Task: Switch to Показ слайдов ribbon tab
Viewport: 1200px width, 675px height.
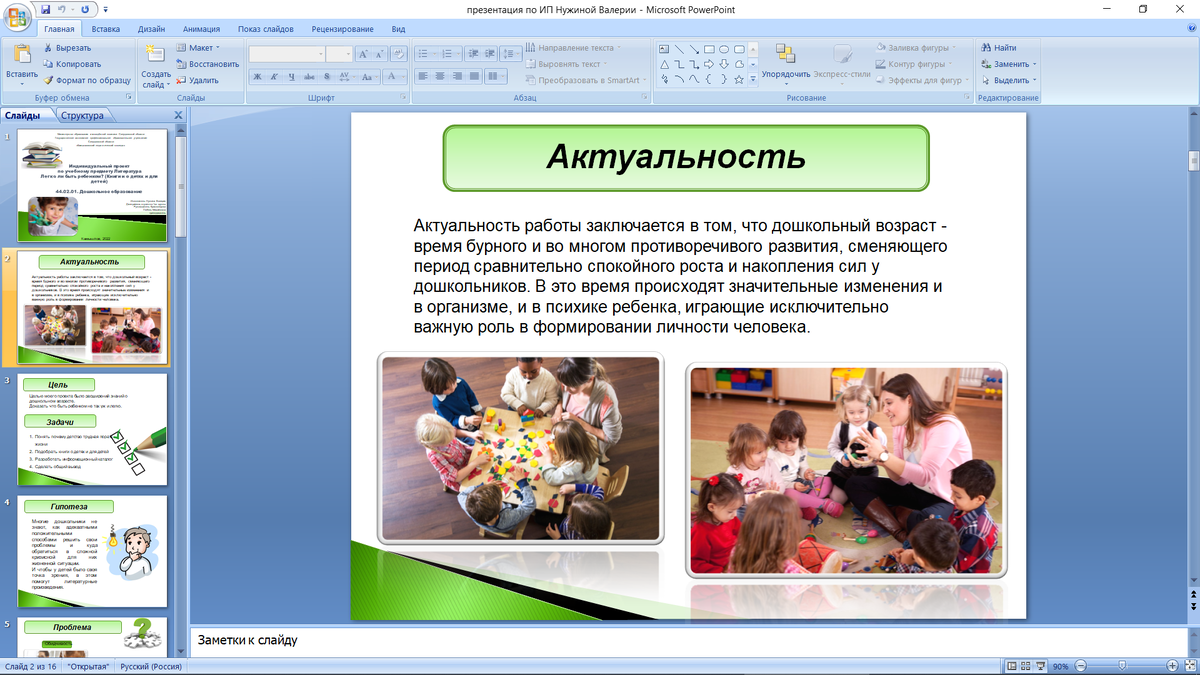Action: point(268,30)
